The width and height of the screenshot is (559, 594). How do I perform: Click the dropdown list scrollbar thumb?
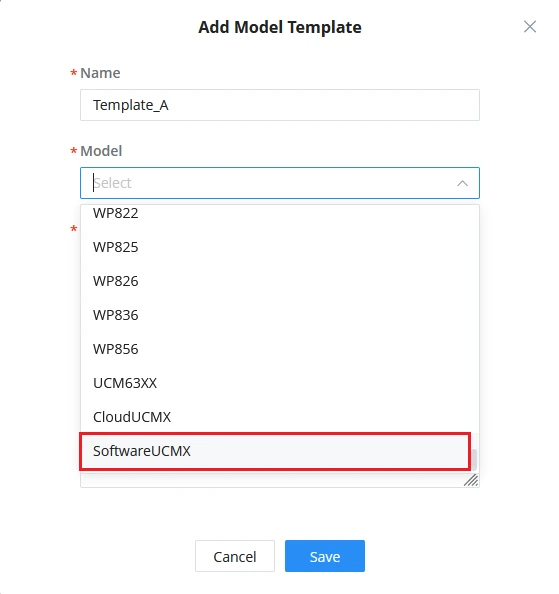click(474, 459)
